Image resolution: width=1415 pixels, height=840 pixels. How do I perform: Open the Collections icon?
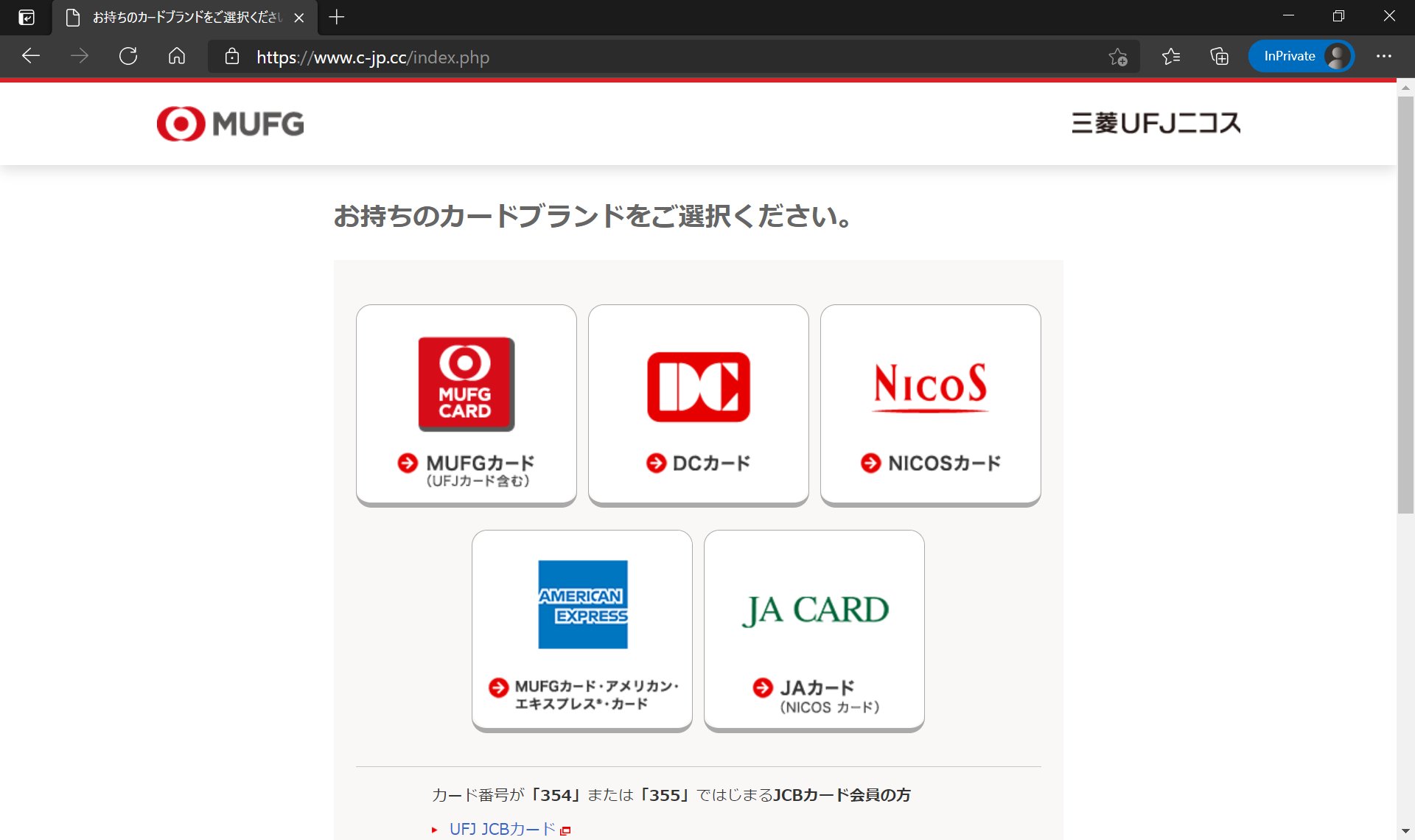(1220, 56)
